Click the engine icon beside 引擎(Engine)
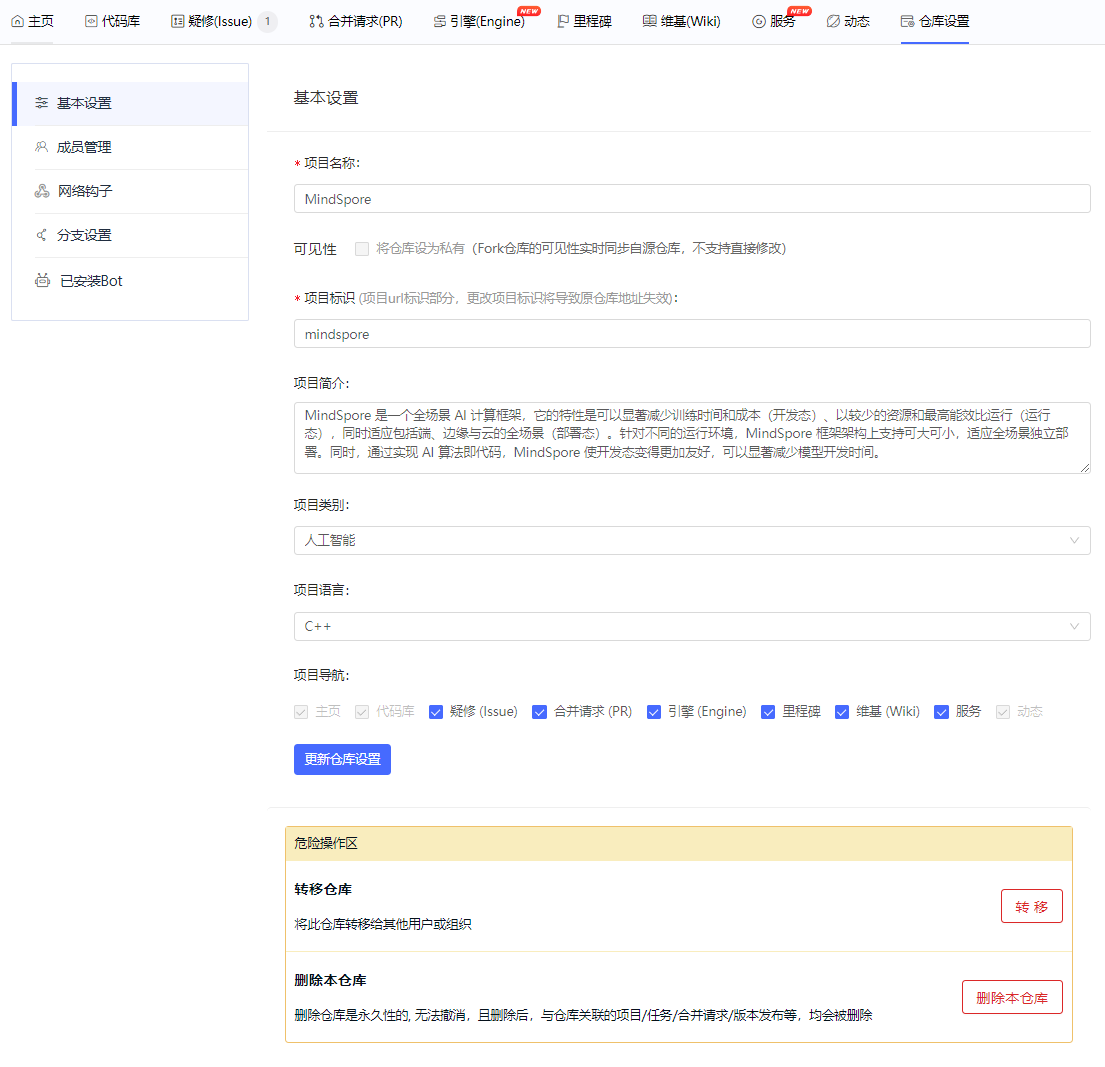Viewport: 1105px width, 1067px height. (440, 21)
